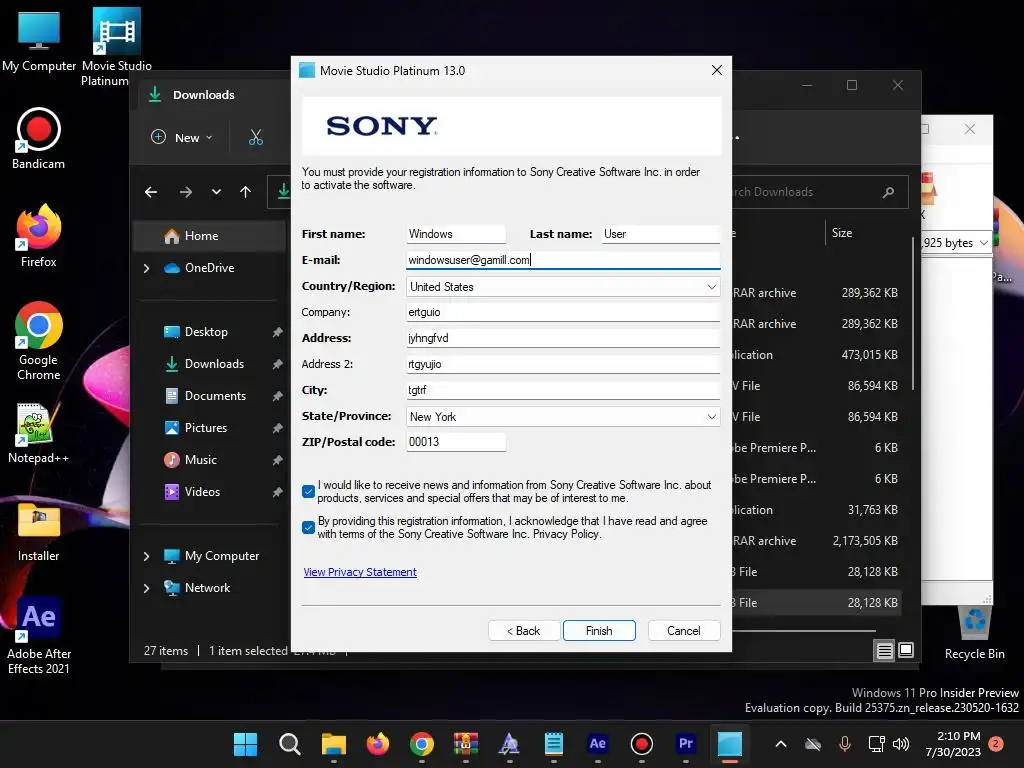
Task: Open taskbar Search
Action: point(289,744)
